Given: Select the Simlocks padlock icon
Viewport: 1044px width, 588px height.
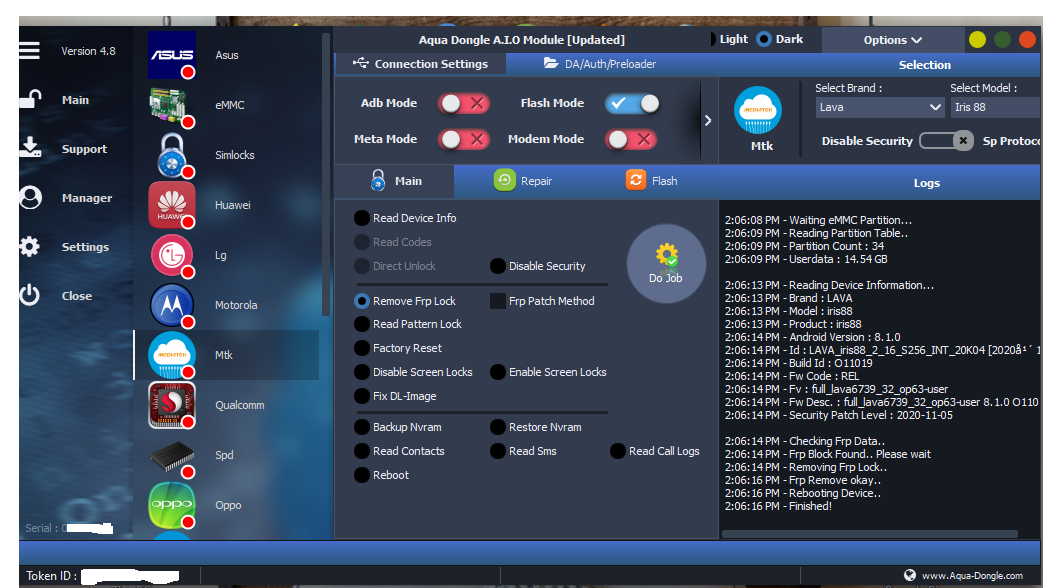Looking at the screenshot, I should click(172, 154).
